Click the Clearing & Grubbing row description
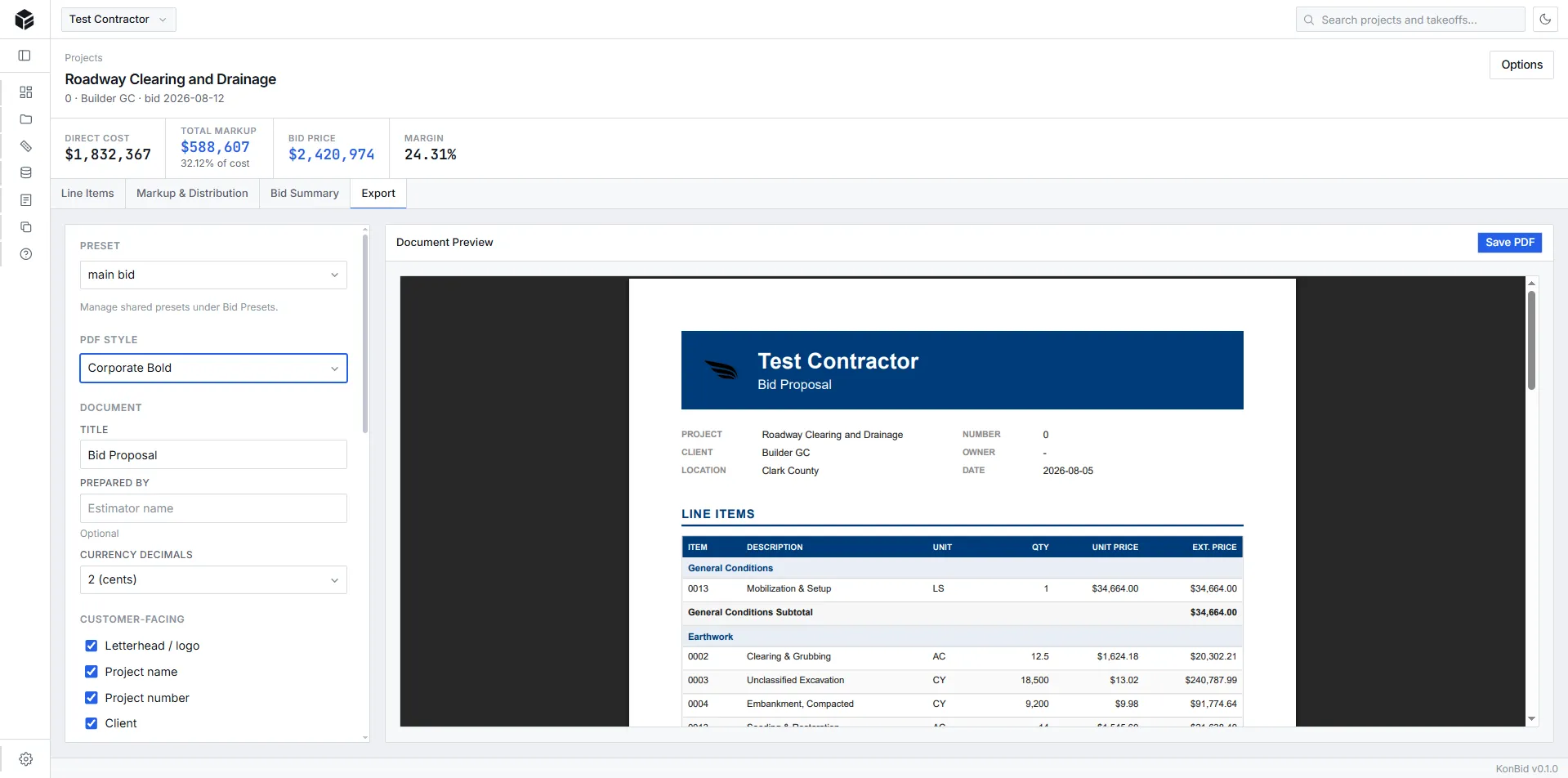 788,656
